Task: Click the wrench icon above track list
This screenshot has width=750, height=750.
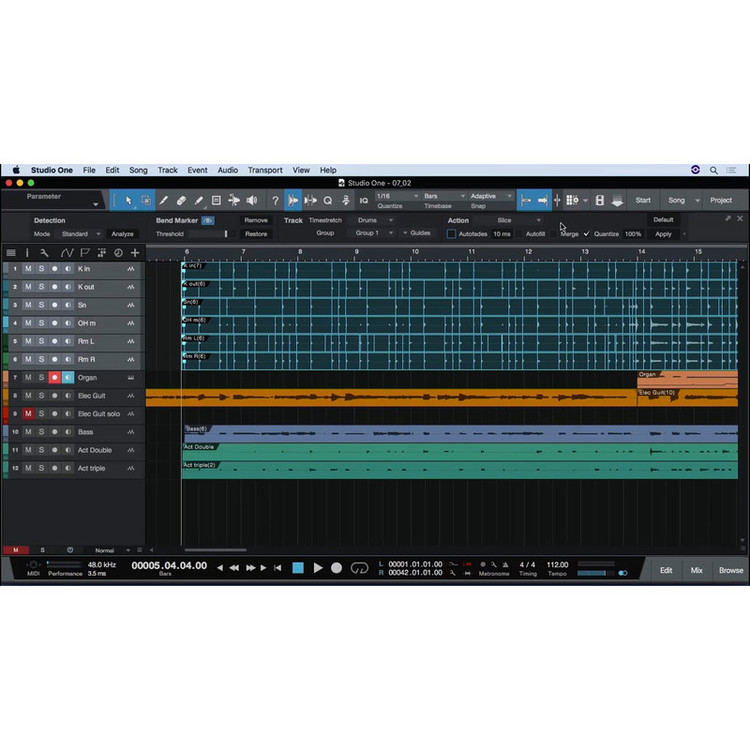Action: pyautogui.click(x=45, y=253)
